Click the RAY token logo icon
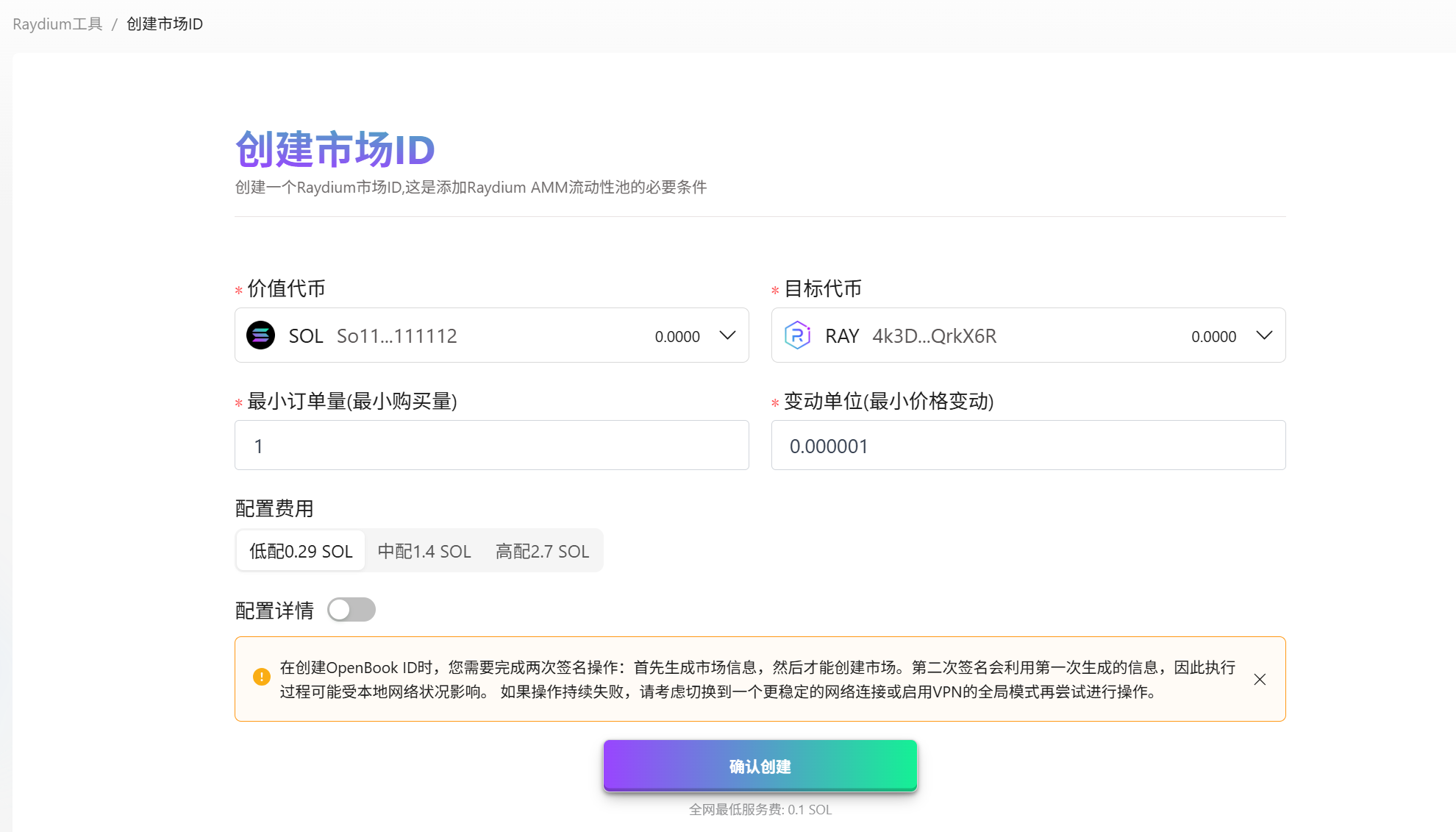 coord(797,335)
